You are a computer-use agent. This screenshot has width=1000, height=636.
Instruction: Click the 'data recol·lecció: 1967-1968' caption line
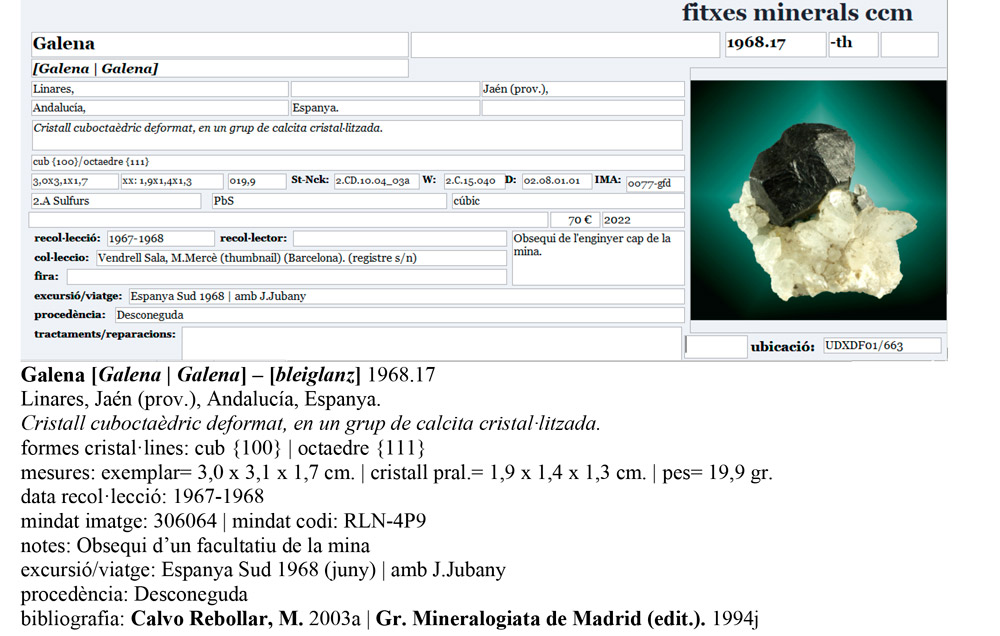142,497
